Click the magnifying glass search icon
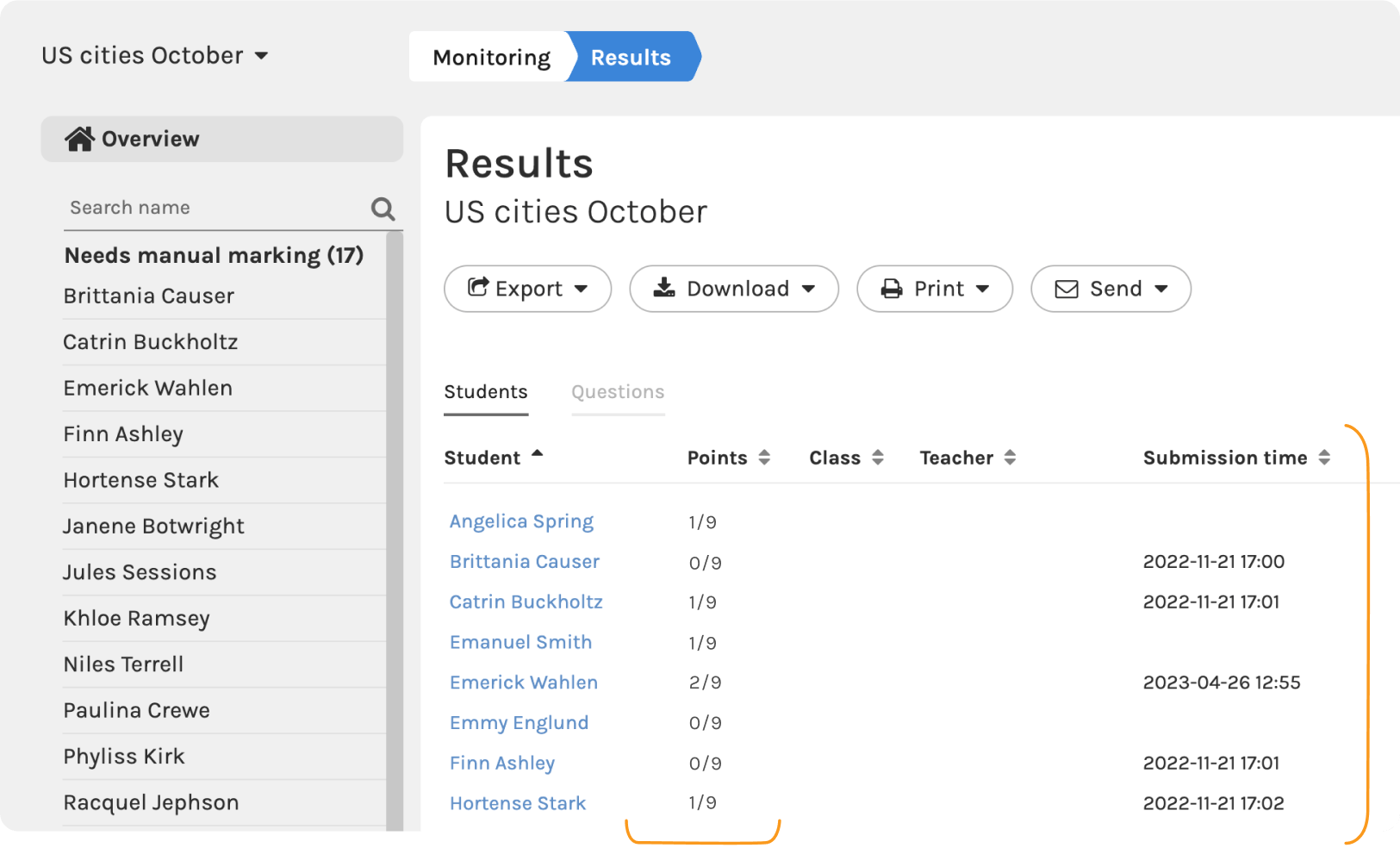Viewport: 1400px width, 848px height. tap(383, 209)
